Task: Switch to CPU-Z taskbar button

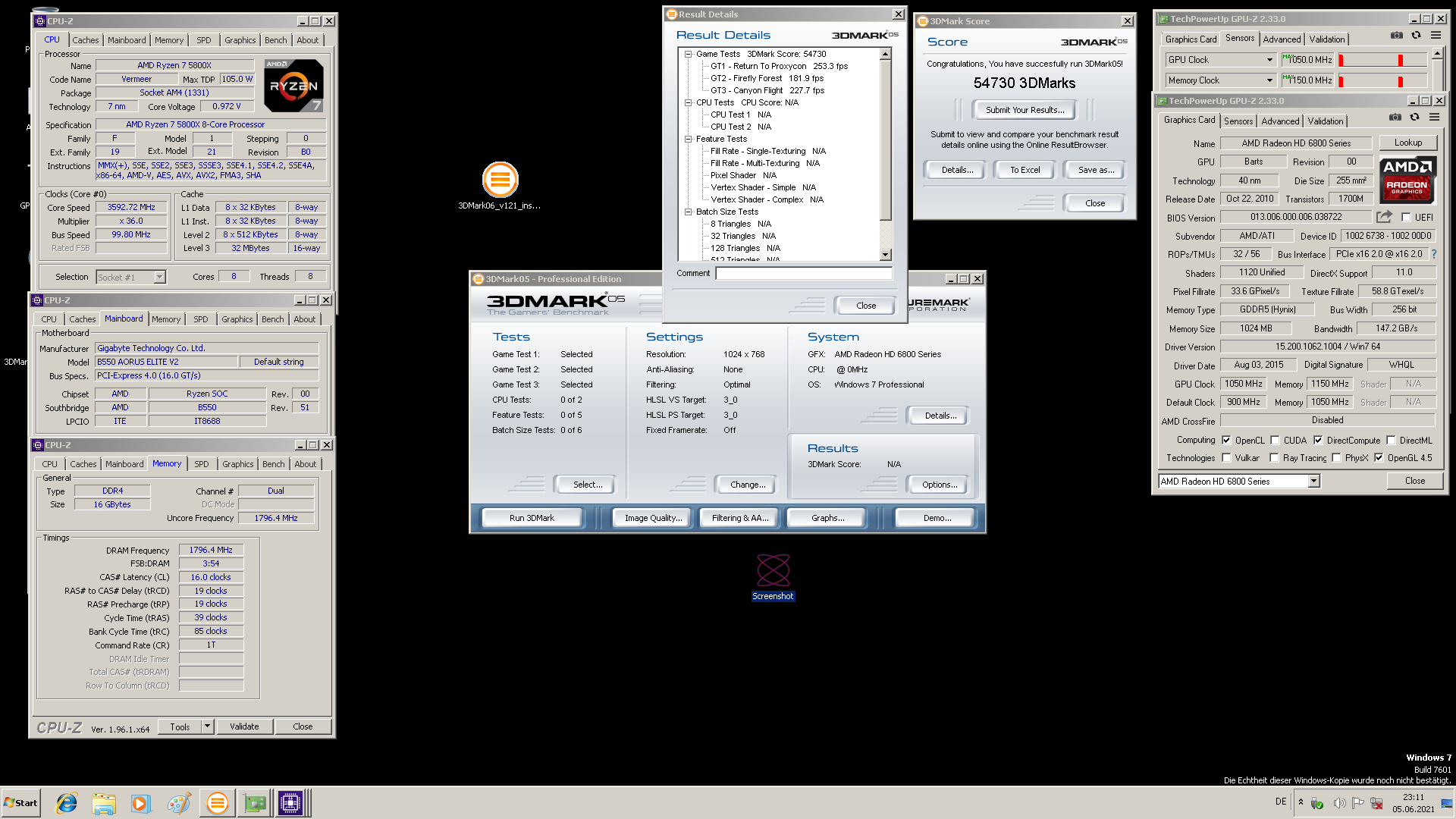Action: click(290, 803)
